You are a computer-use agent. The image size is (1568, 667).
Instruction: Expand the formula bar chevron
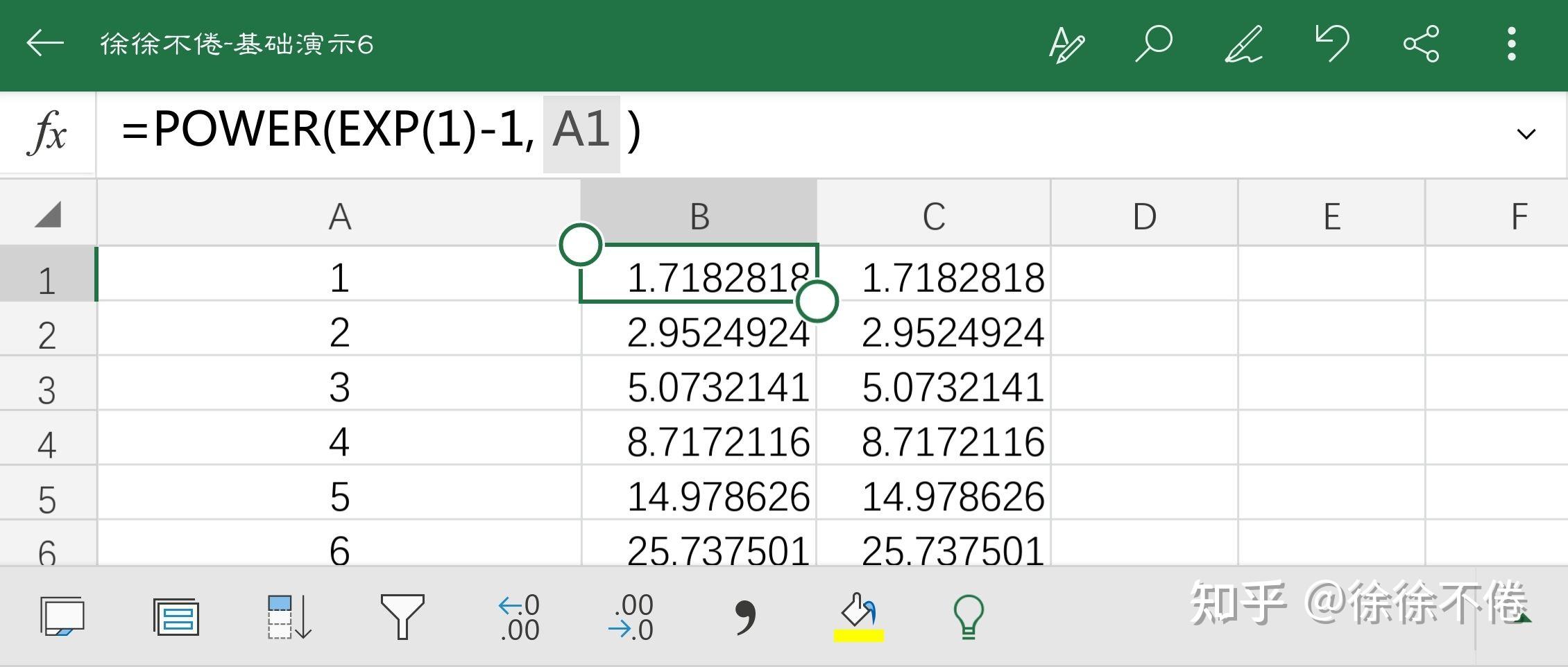[x=1526, y=134]
